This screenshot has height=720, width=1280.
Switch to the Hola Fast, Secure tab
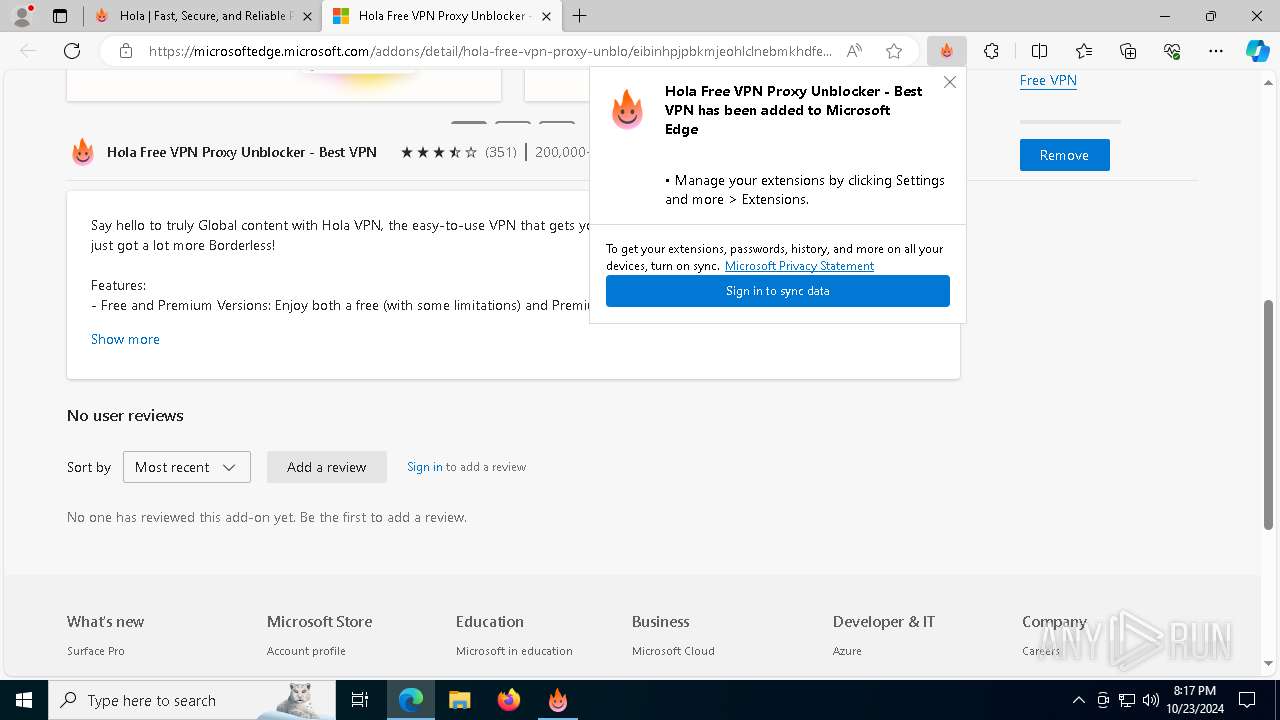tap(203, 16)
